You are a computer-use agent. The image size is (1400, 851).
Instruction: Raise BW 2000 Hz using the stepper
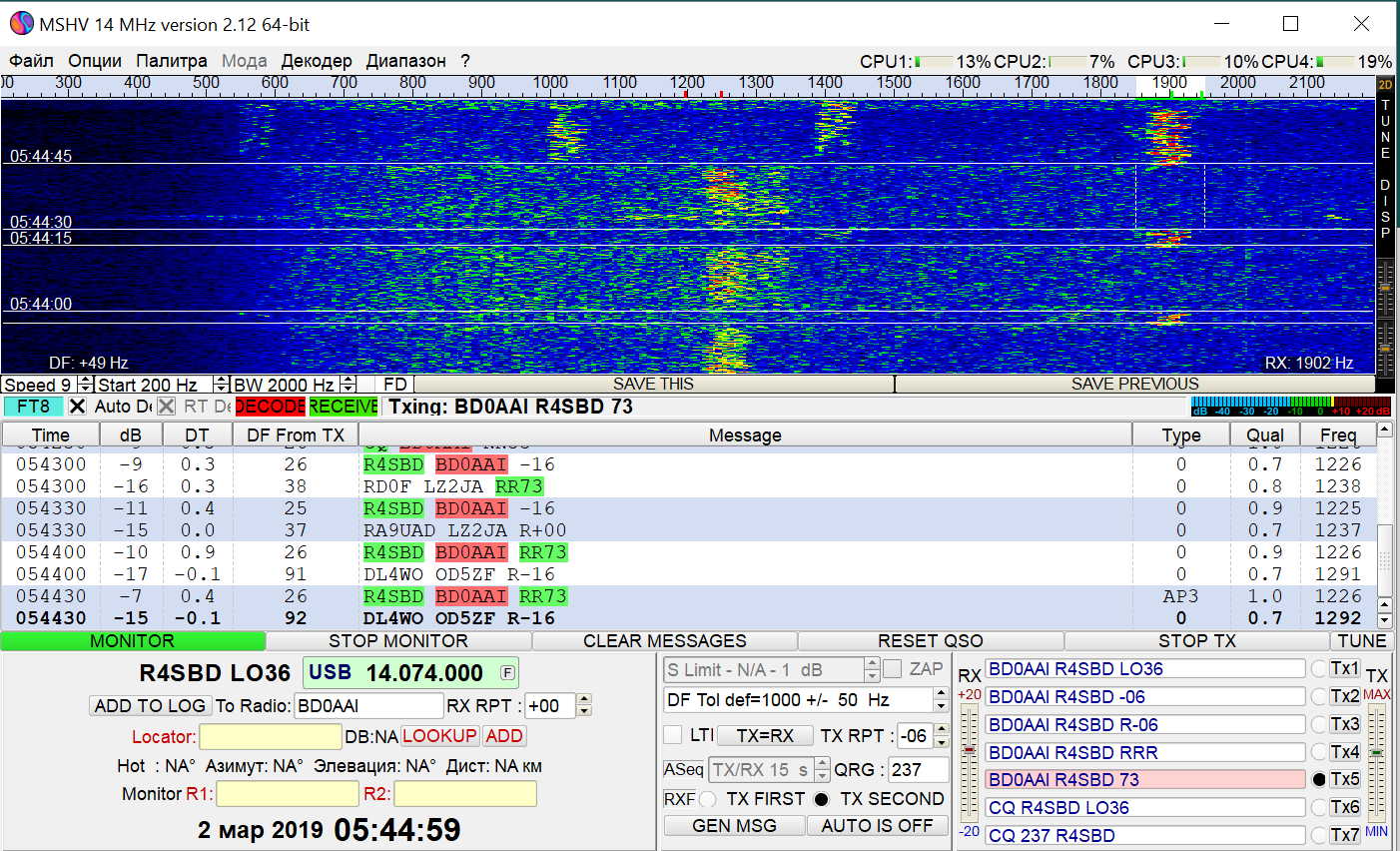(x=347, y=379)
